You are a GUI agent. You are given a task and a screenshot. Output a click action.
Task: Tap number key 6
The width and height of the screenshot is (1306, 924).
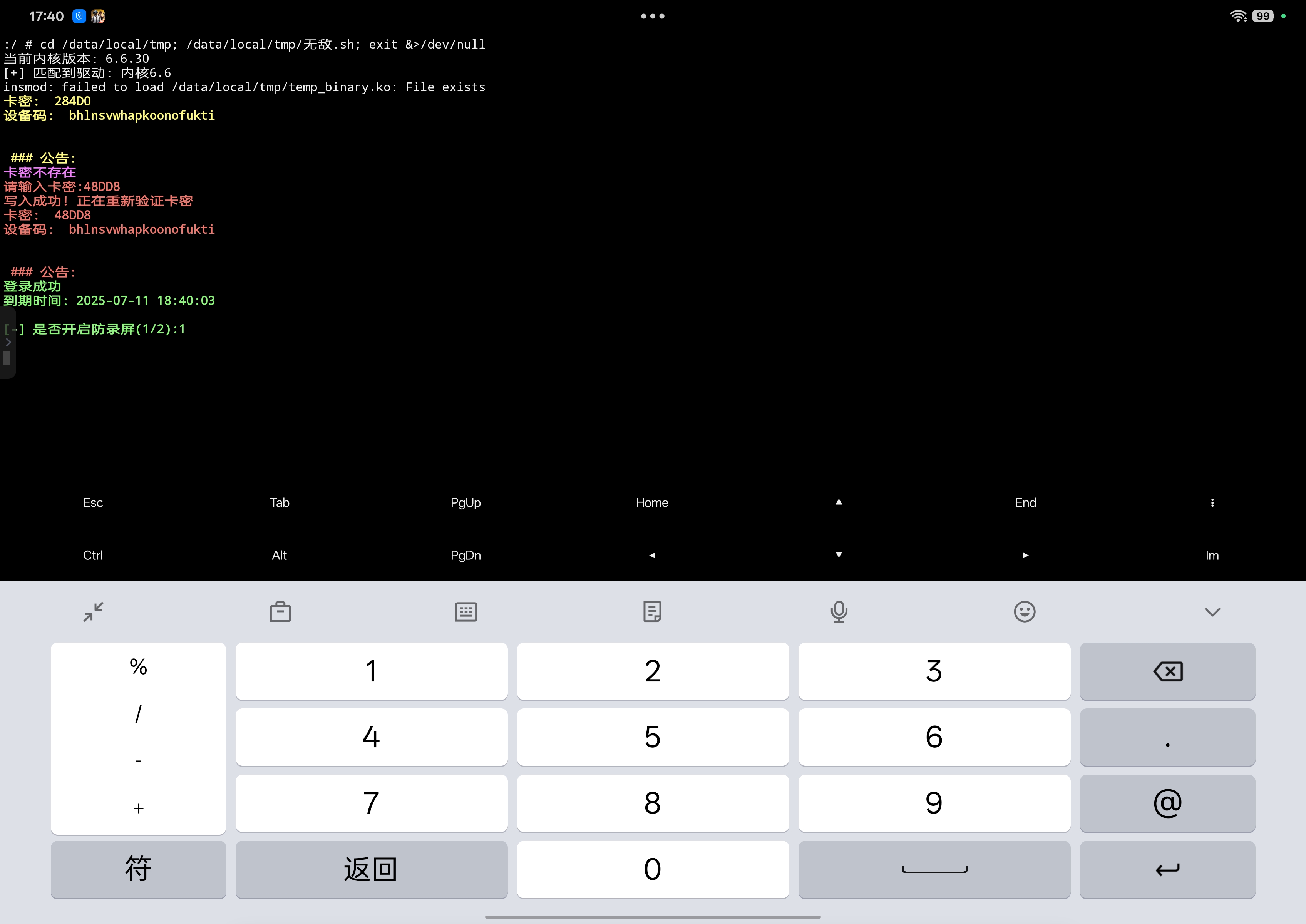point(934,737)
